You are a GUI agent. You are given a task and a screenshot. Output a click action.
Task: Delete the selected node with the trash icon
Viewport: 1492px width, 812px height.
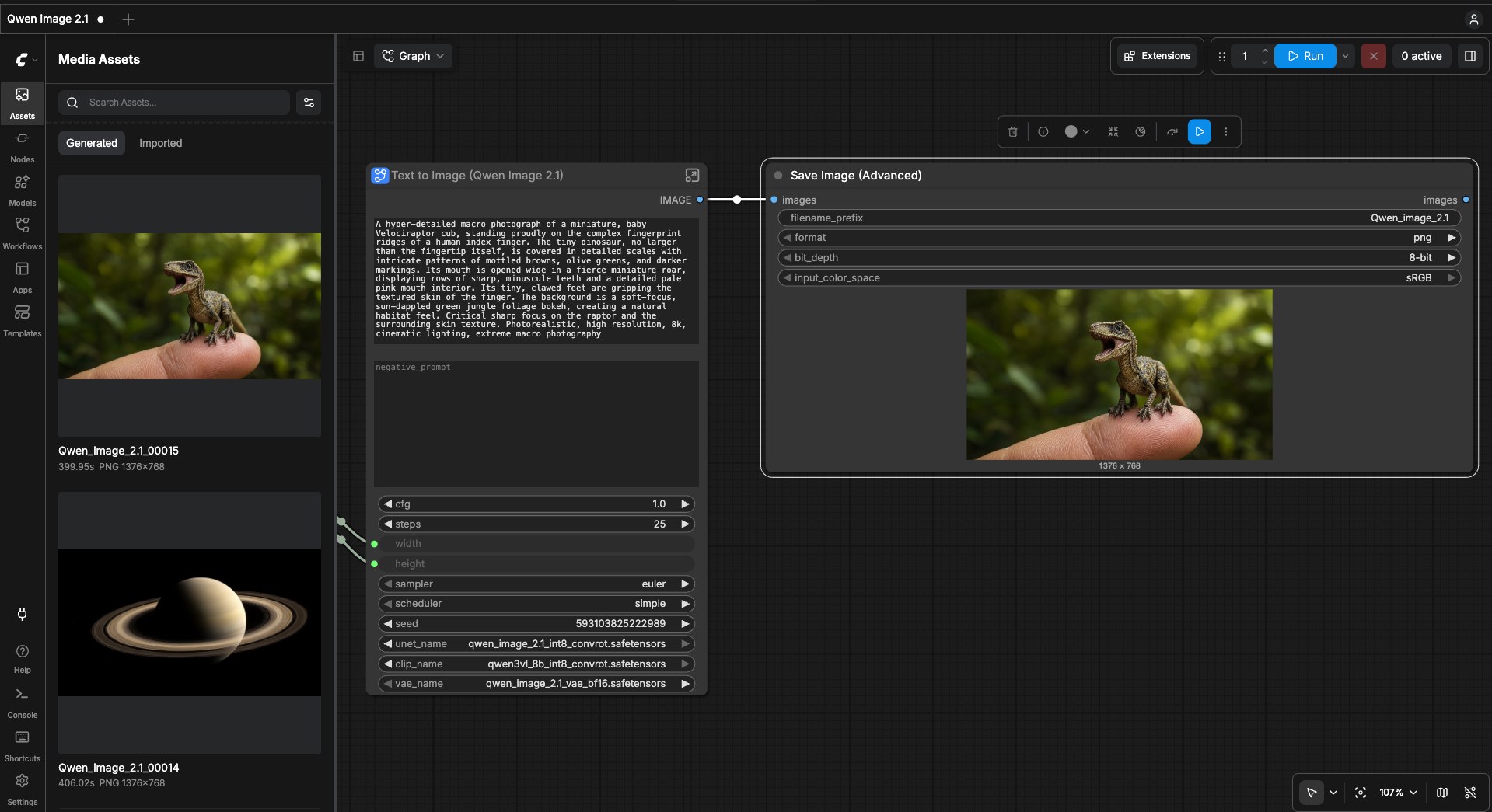(x=1012, y=132)
